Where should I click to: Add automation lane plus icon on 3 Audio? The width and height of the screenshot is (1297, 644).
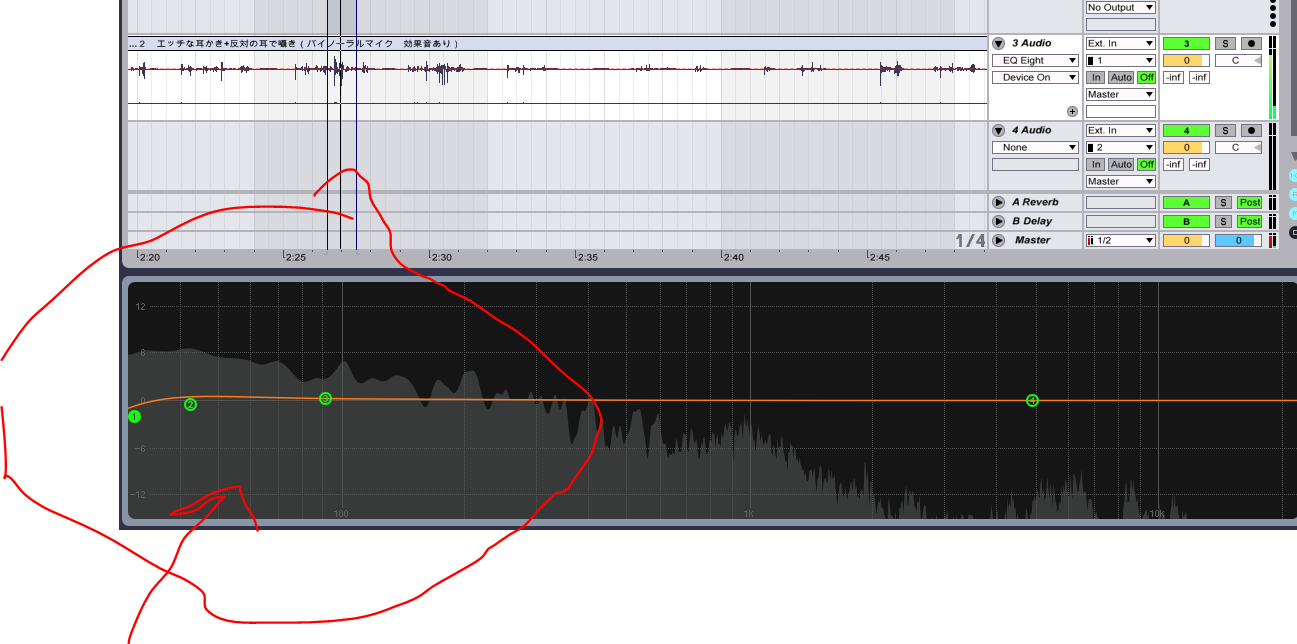click(1072, 112)
